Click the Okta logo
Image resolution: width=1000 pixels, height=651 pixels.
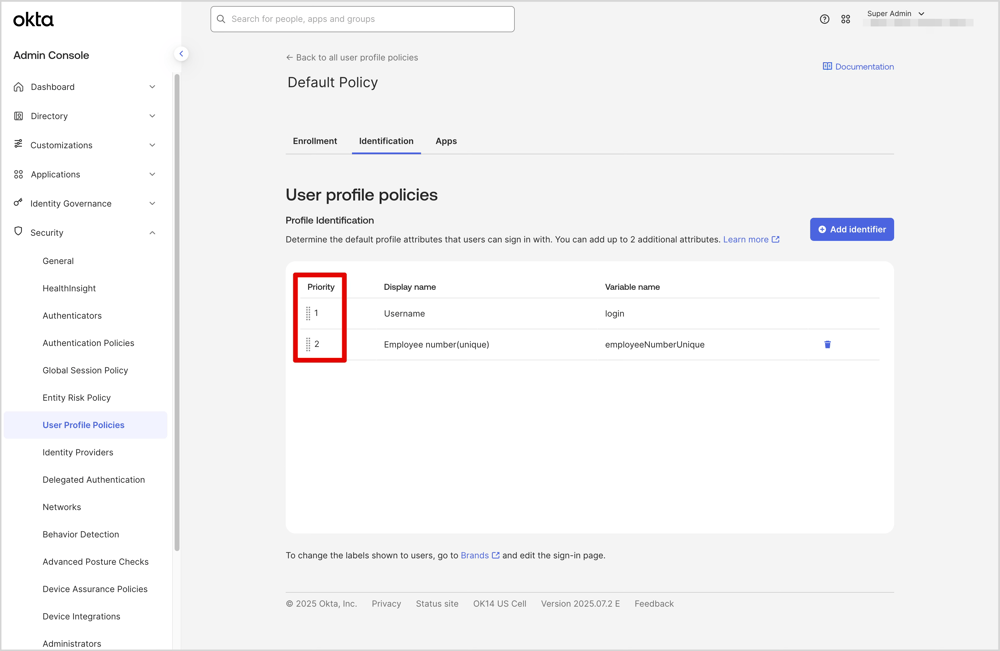coord(33,20)
